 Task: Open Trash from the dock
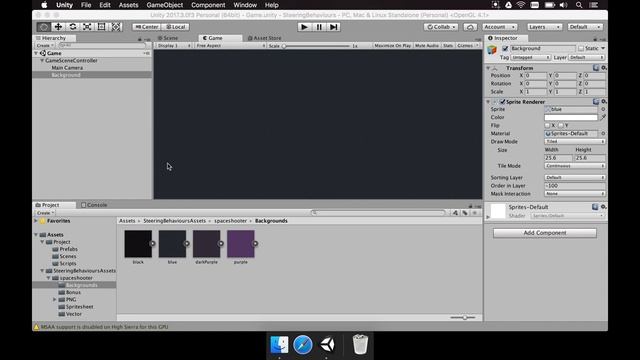click(x=360, y=344)
